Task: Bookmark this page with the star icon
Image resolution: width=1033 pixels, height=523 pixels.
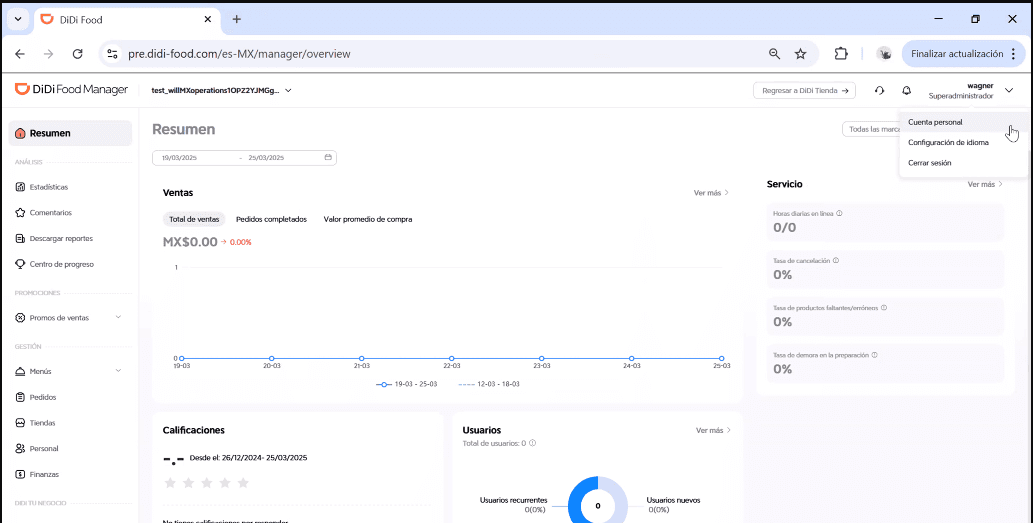Action: tap(800, 54)
